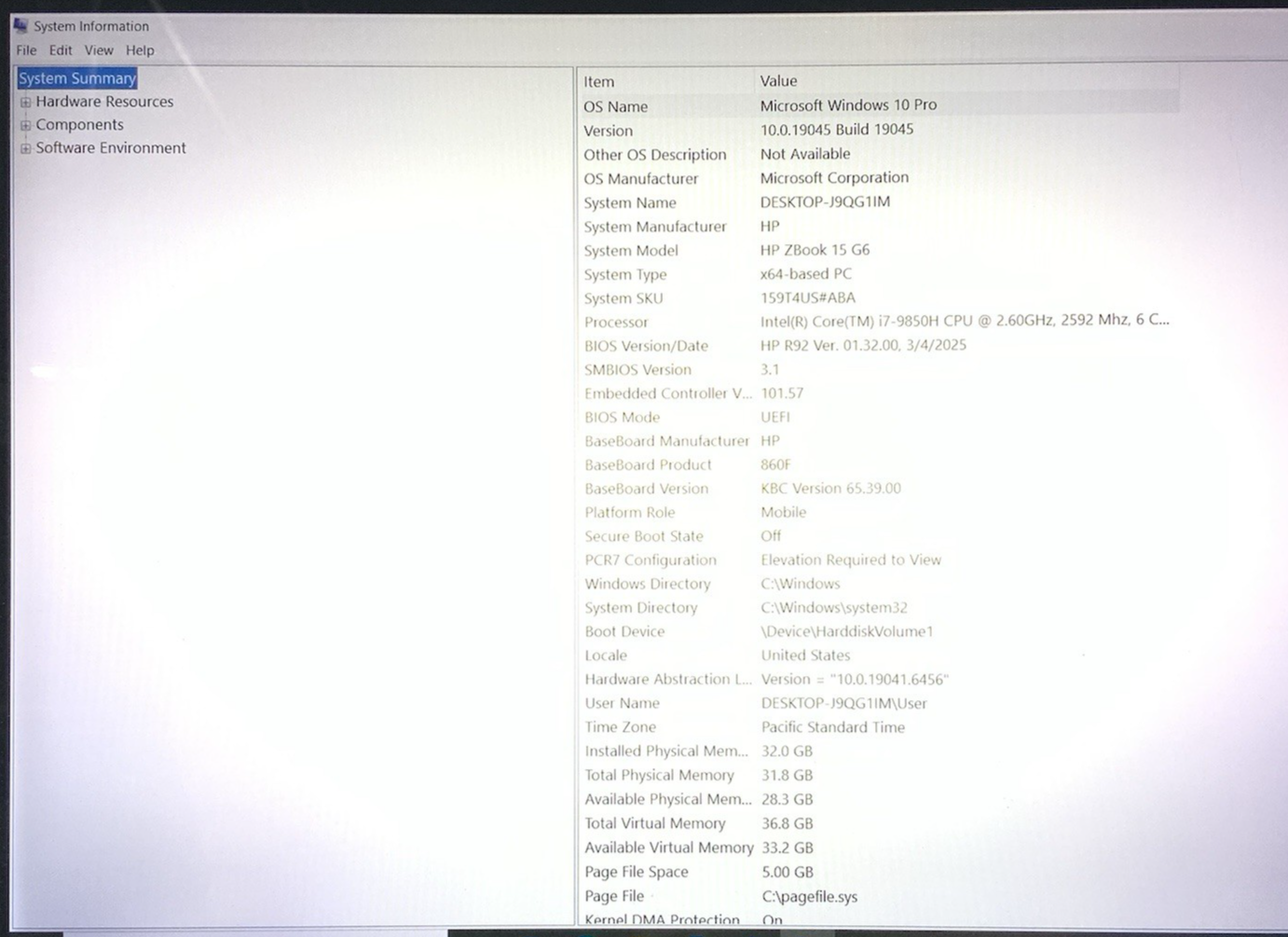1288x937 pixels.
Task: Expand the Hardware Resources tree node
Action: pos(26,103)
